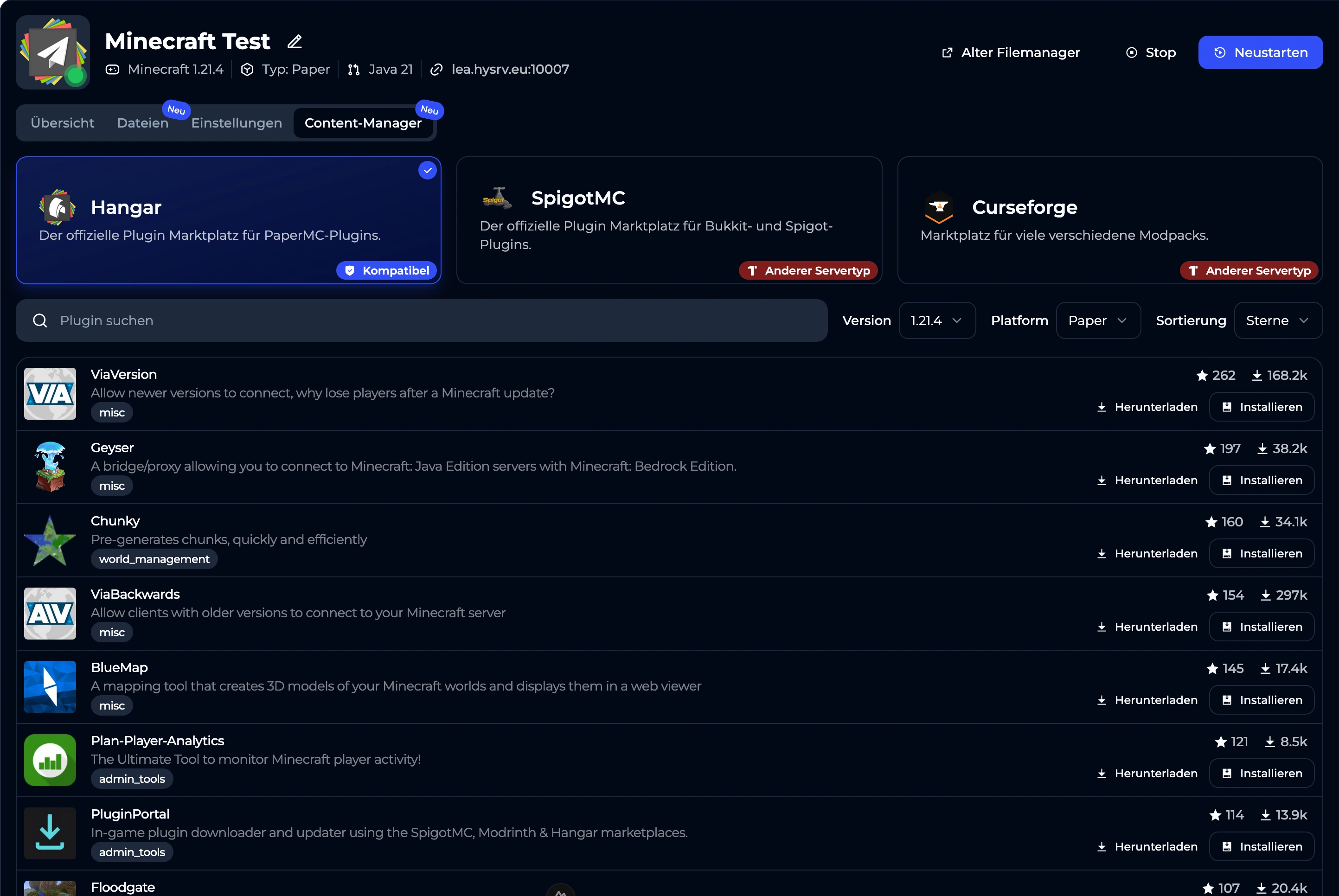The image size is (1339, 896).
Task: Select the SpigotMC marketplace card
Action: (x=669, y=220)
